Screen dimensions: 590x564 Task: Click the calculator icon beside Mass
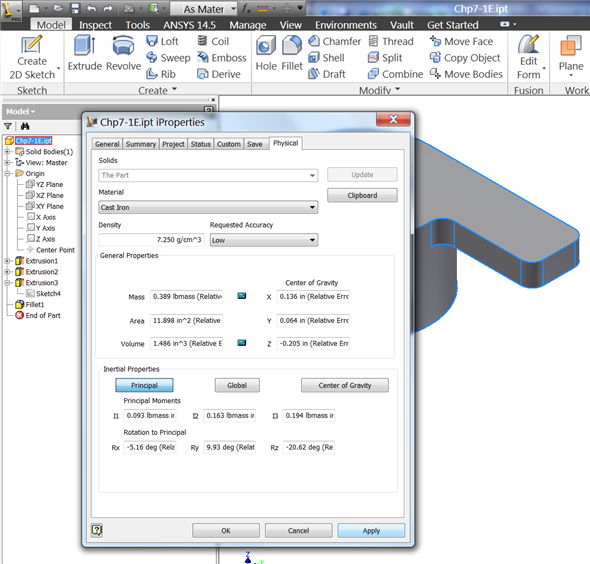coord(242,296)
